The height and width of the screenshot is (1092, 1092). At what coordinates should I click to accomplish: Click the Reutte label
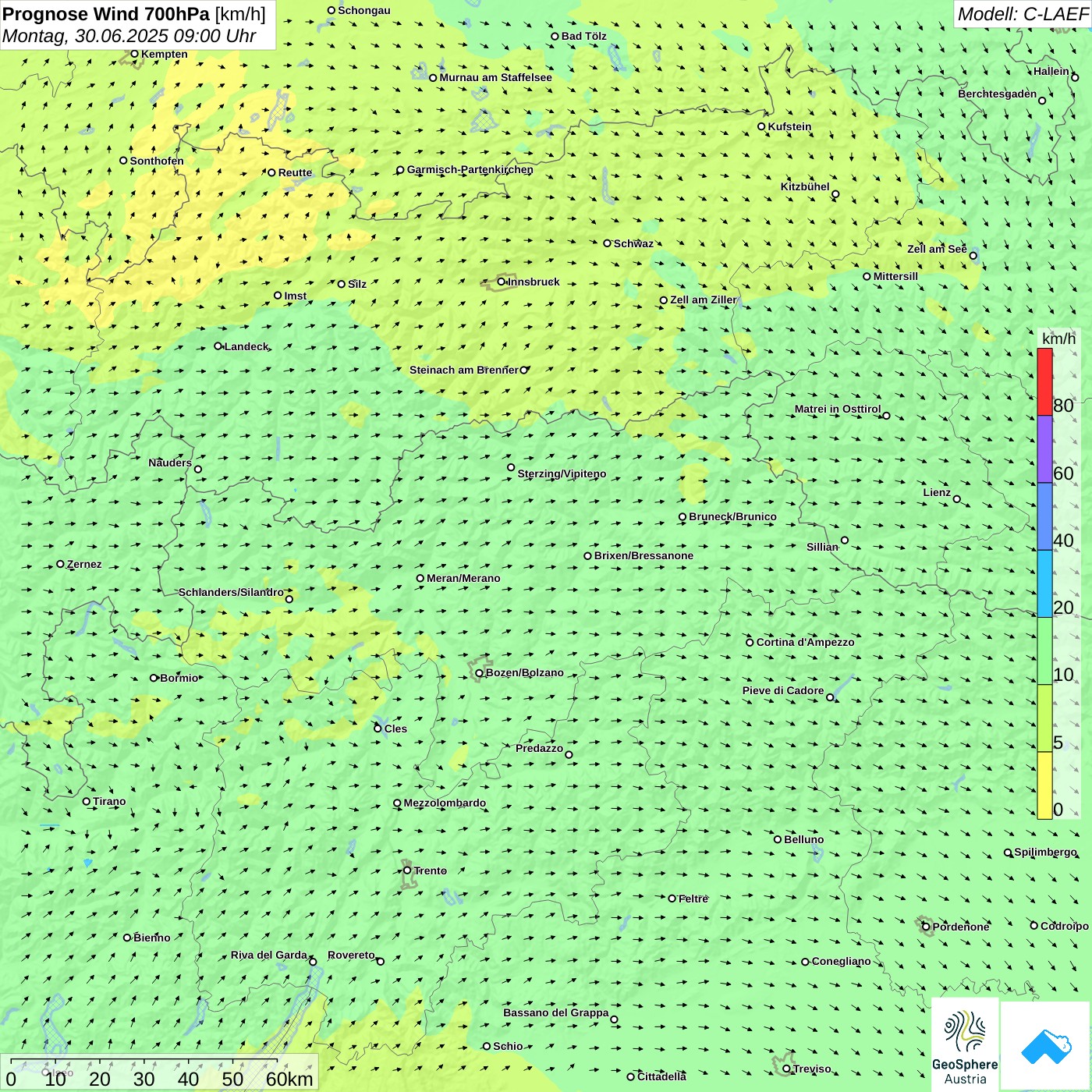click(x=295, y=172)
